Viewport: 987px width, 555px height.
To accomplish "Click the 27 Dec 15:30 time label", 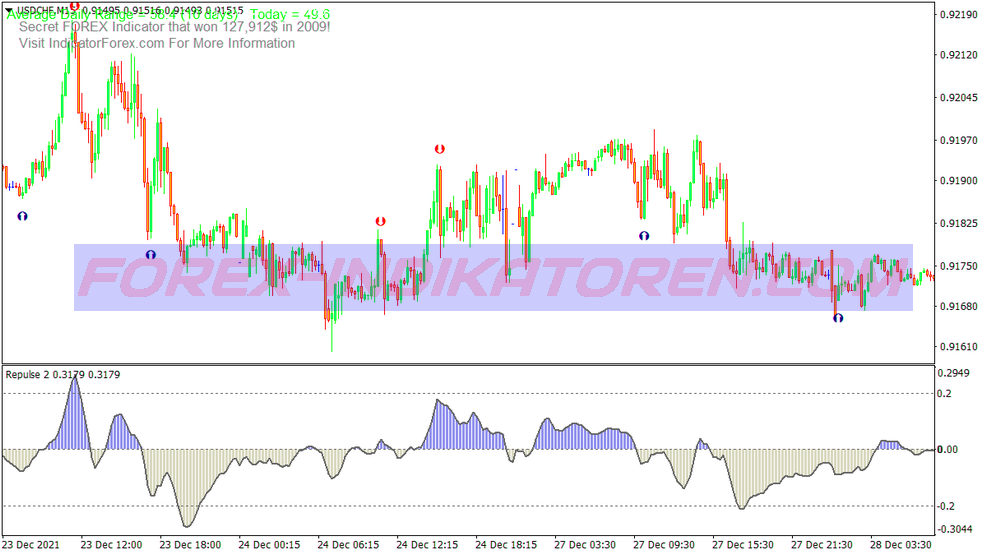I will click(x=743, y=545).
